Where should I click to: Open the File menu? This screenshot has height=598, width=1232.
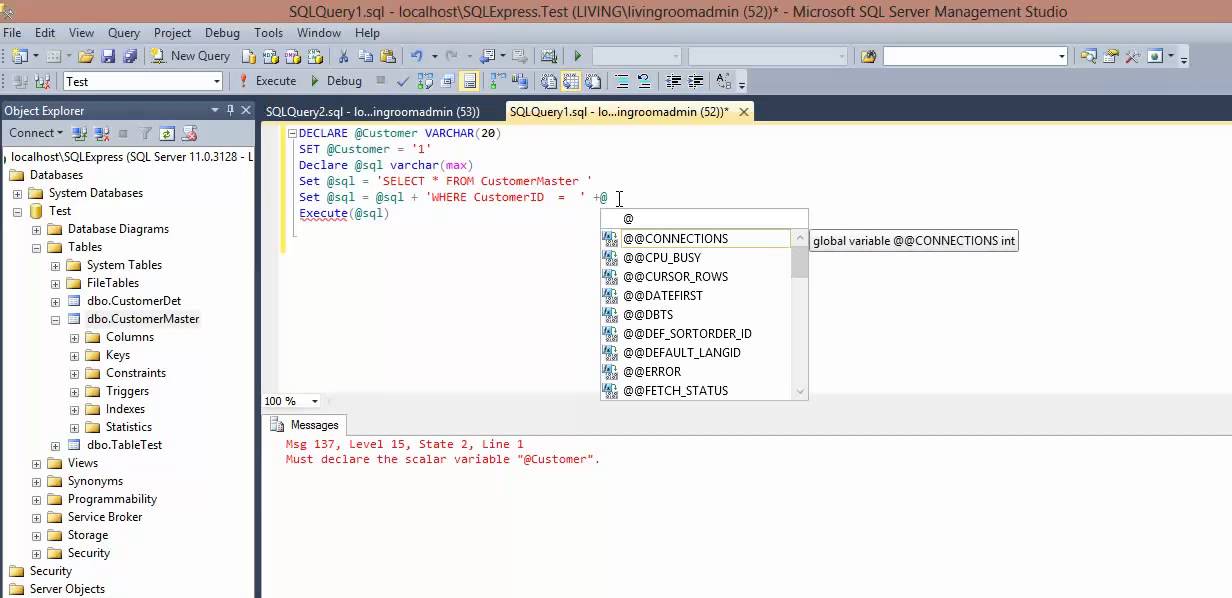coord(12,33)
